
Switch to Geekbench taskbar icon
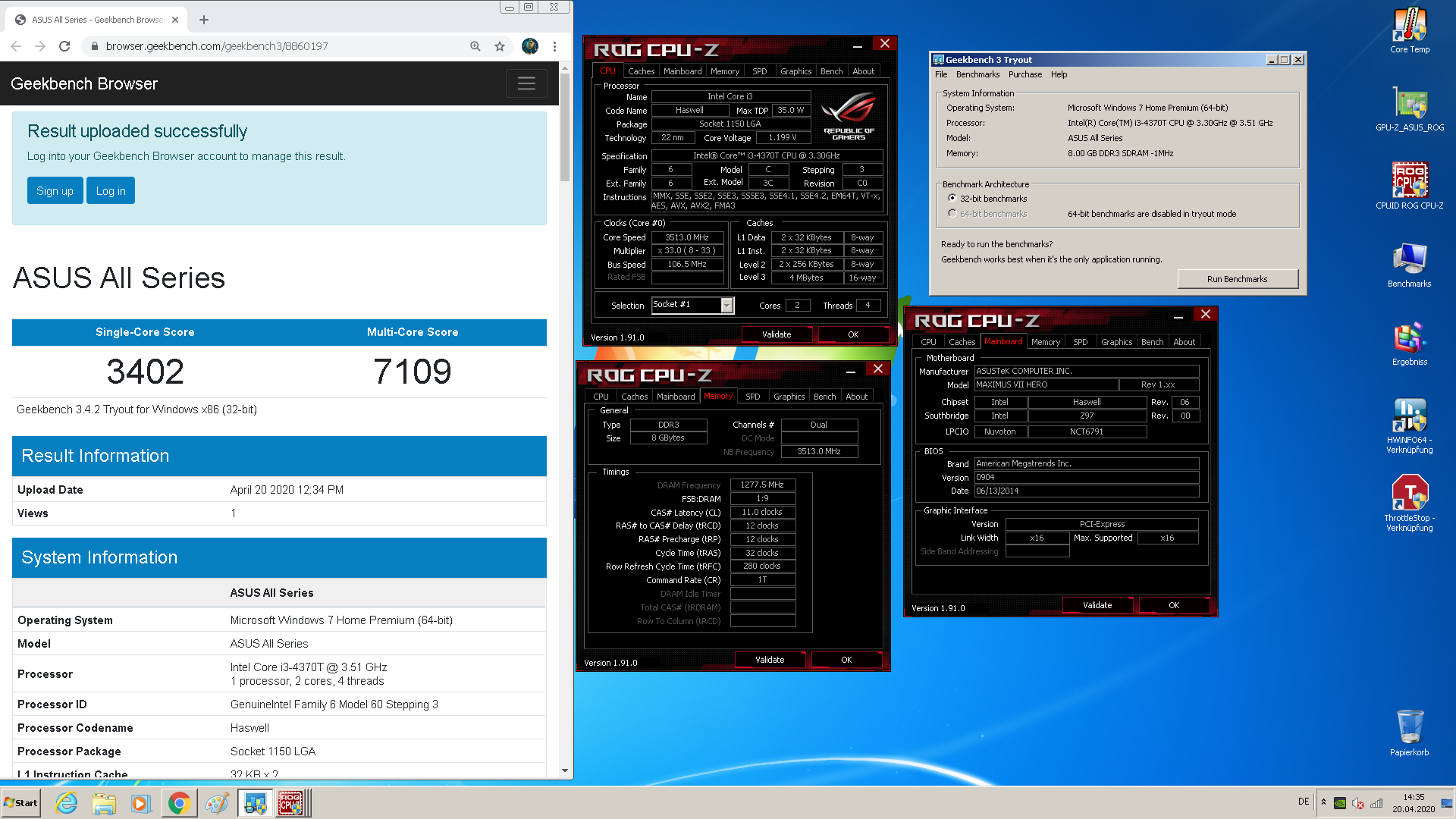click(x=255, y=803)
